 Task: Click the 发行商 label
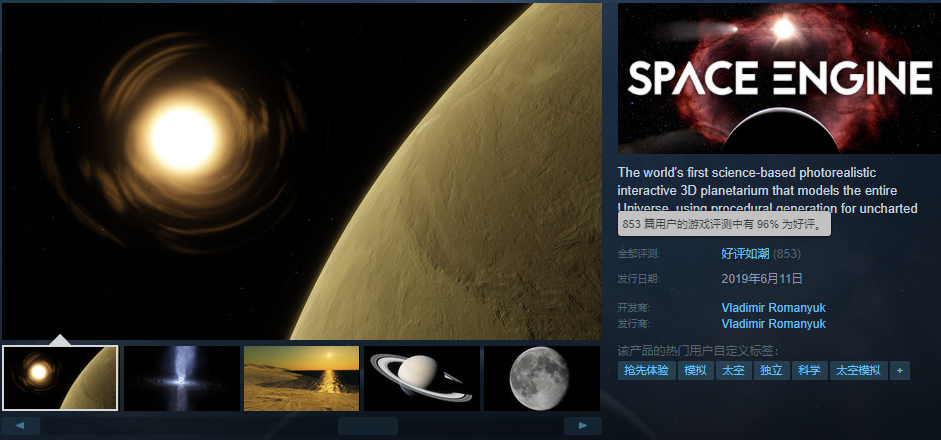pos(634,324)
